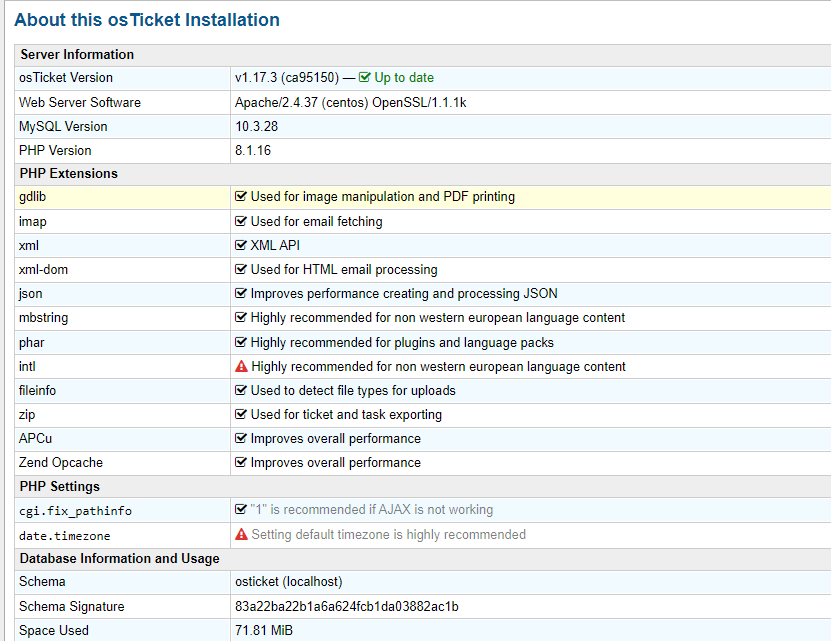Click the check icon in the zip row

coord(241,415)
